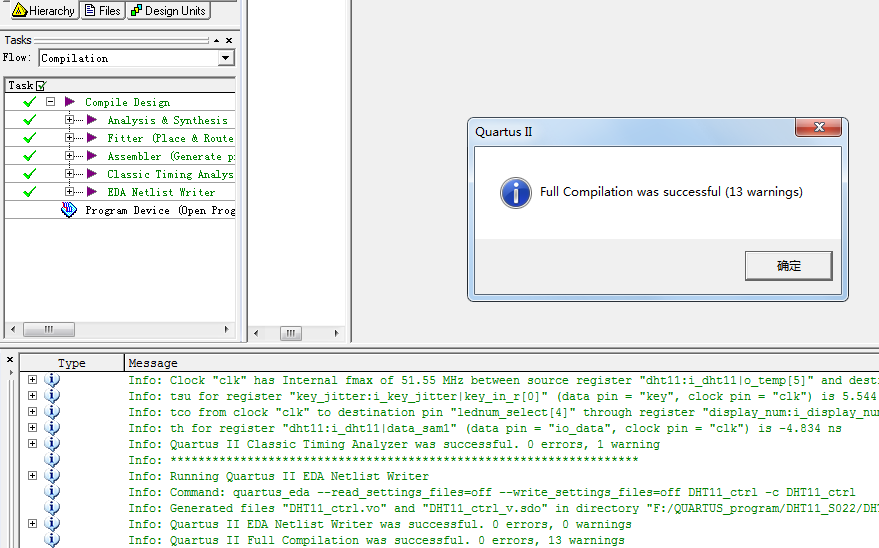Viewport: 879px width, 548px height.
Task: Open the Flow Compilation dropdown
Action: tap(225, 58)
